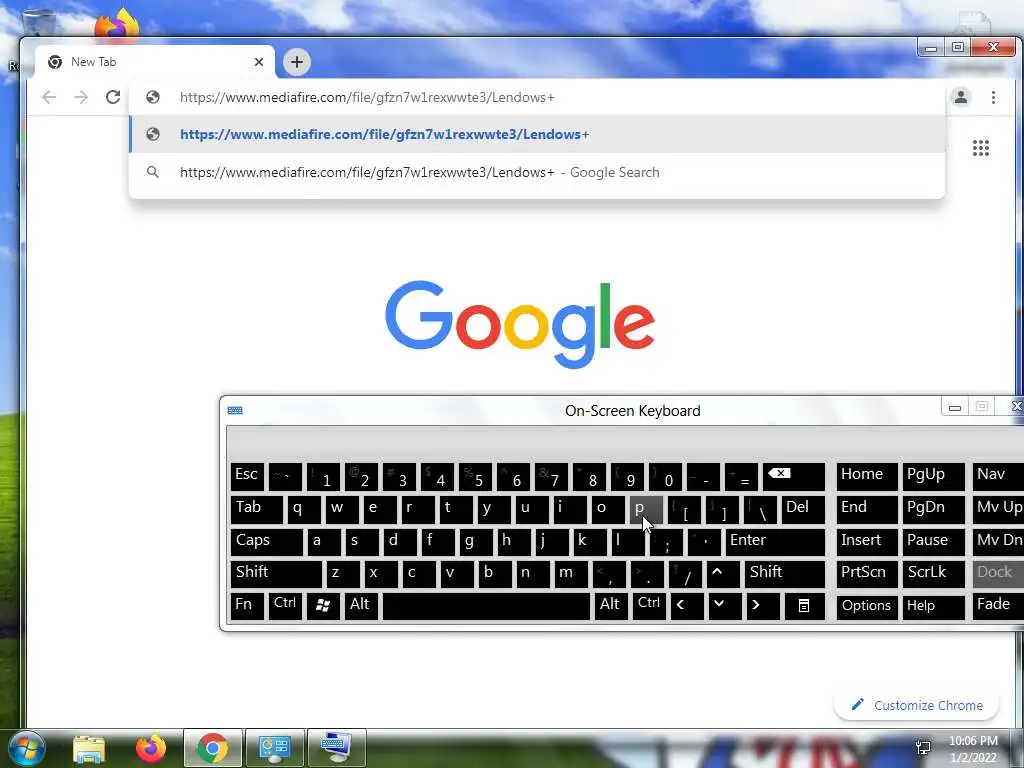The height and width of the screenshot is (768, 1024).
Task: Choose the Google Search suggestion row
Action: pyautogui.click(x=537, y=172)
